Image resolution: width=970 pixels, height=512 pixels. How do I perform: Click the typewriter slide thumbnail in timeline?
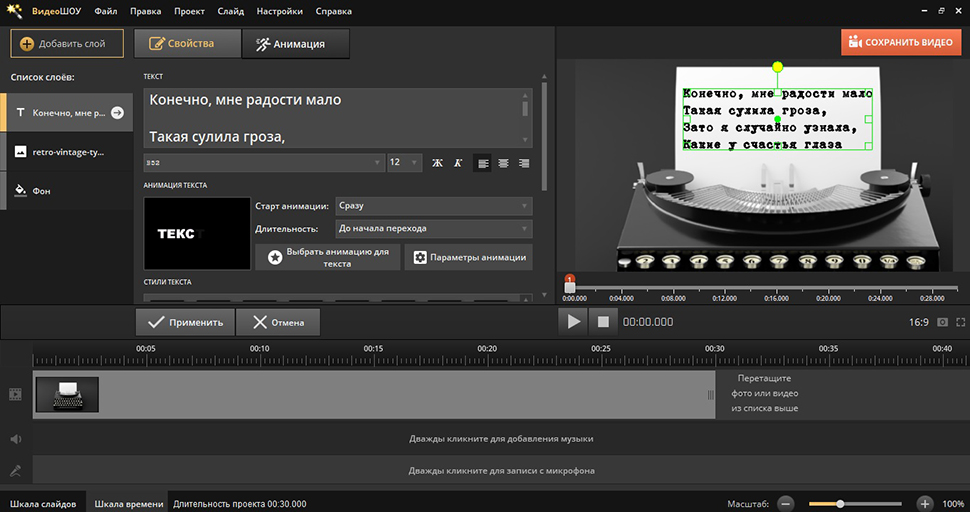67,395
